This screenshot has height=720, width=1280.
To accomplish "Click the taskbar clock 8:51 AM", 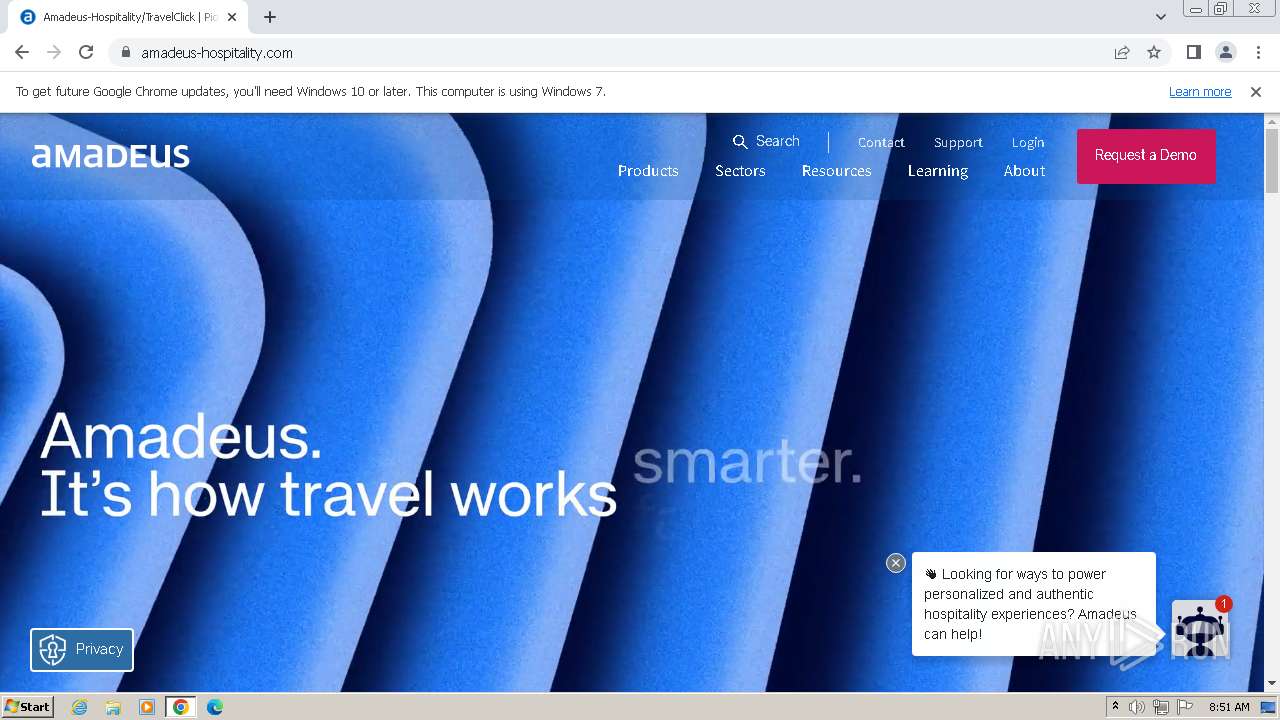I will pos(1229,707).
